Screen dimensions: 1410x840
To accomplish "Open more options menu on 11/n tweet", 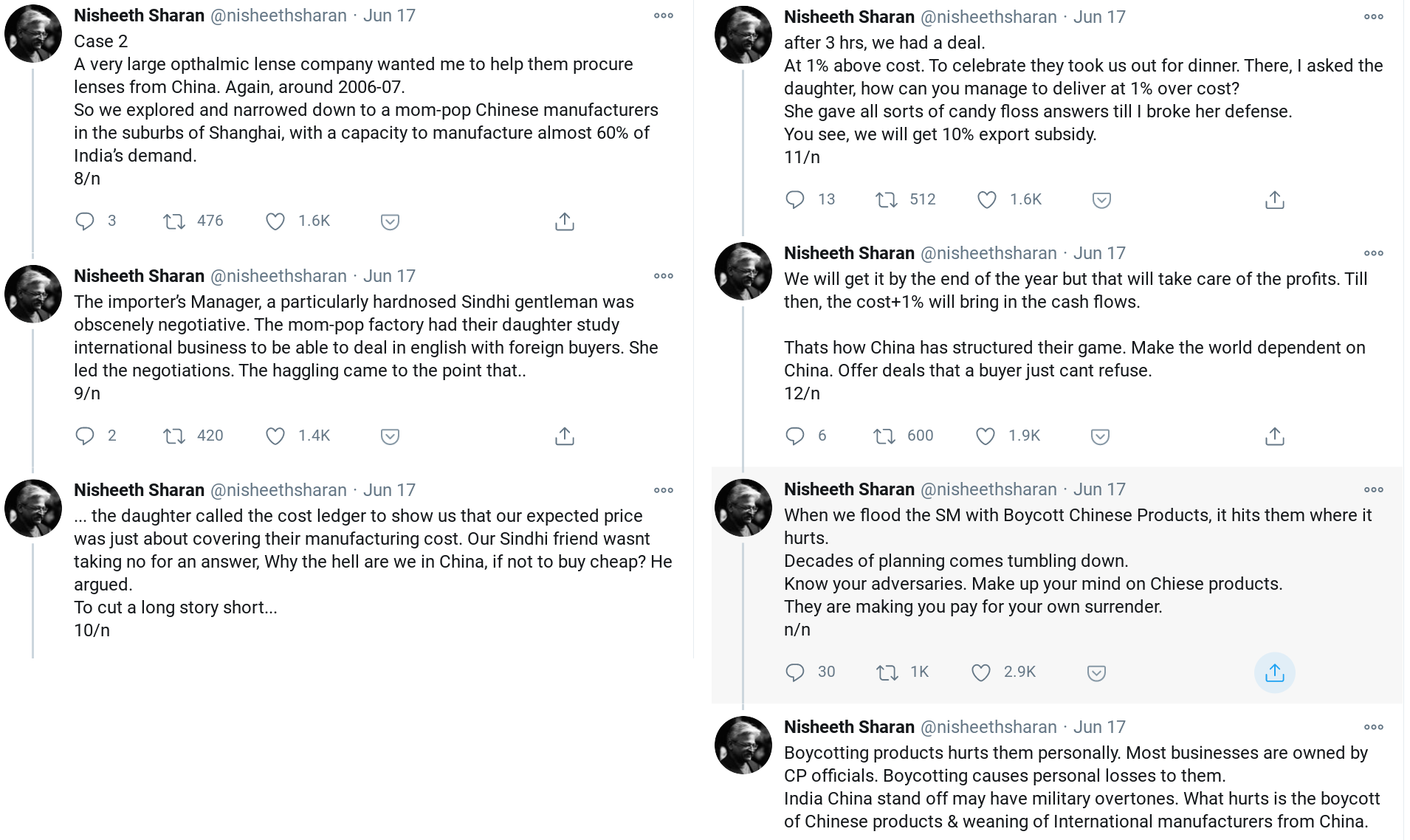I will pos(1373,17).
